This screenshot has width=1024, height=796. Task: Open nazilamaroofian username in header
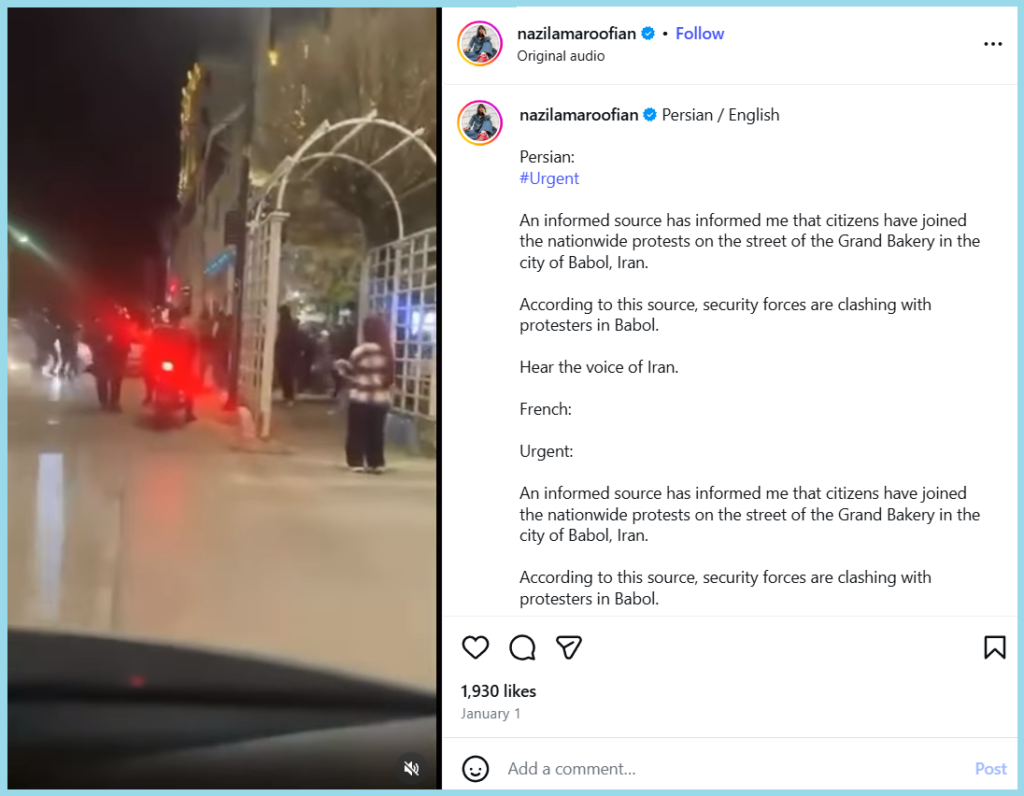(x=576, y=33)
